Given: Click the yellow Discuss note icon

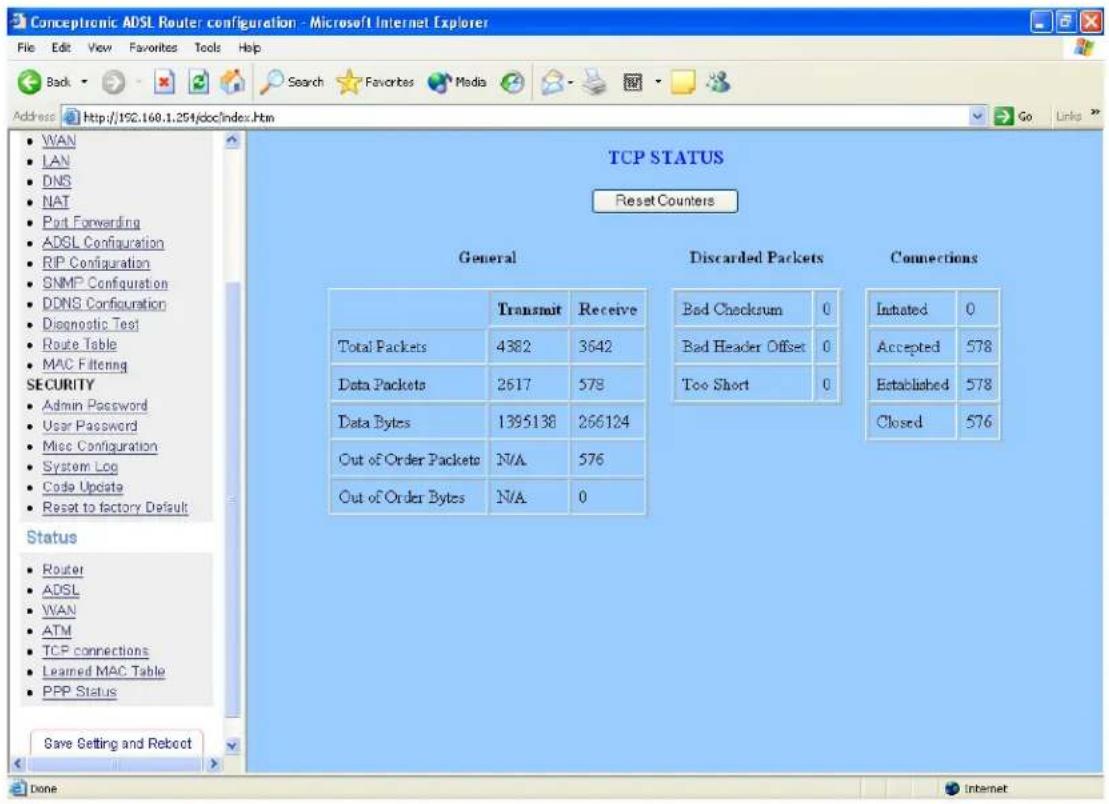Looking at the screenshot, I should point(683,83).
